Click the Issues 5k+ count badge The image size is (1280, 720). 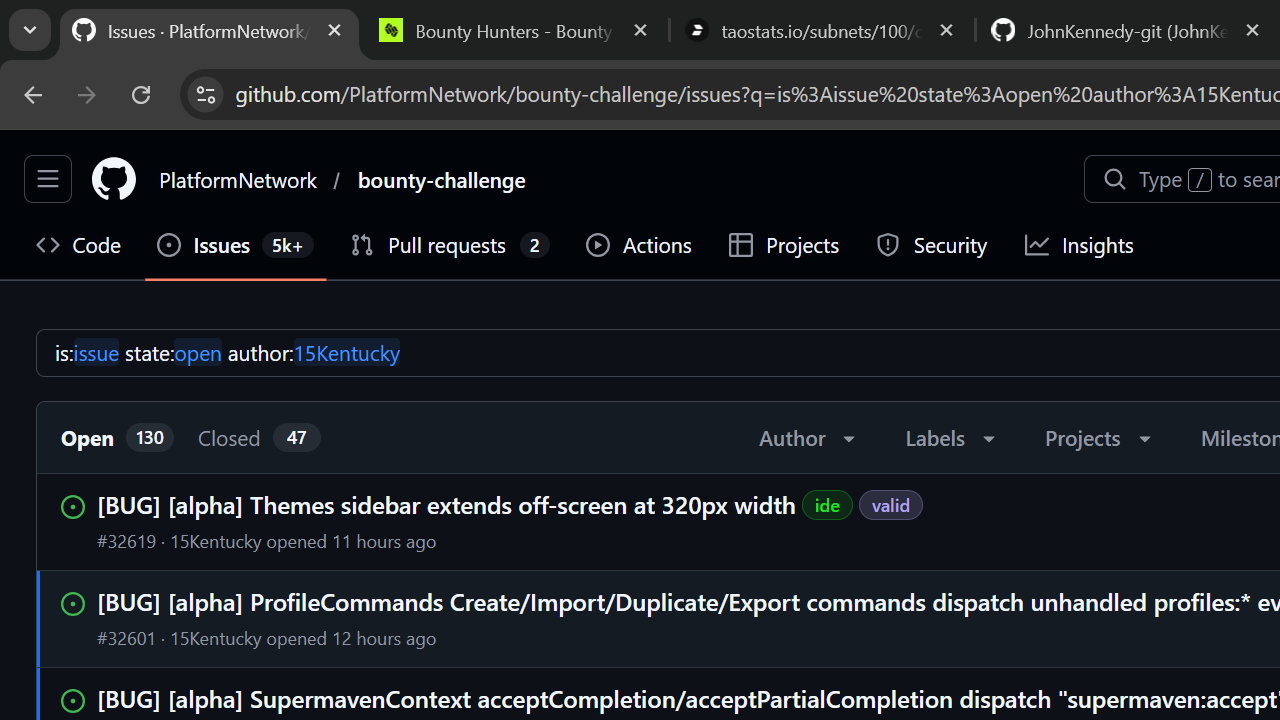287,246
